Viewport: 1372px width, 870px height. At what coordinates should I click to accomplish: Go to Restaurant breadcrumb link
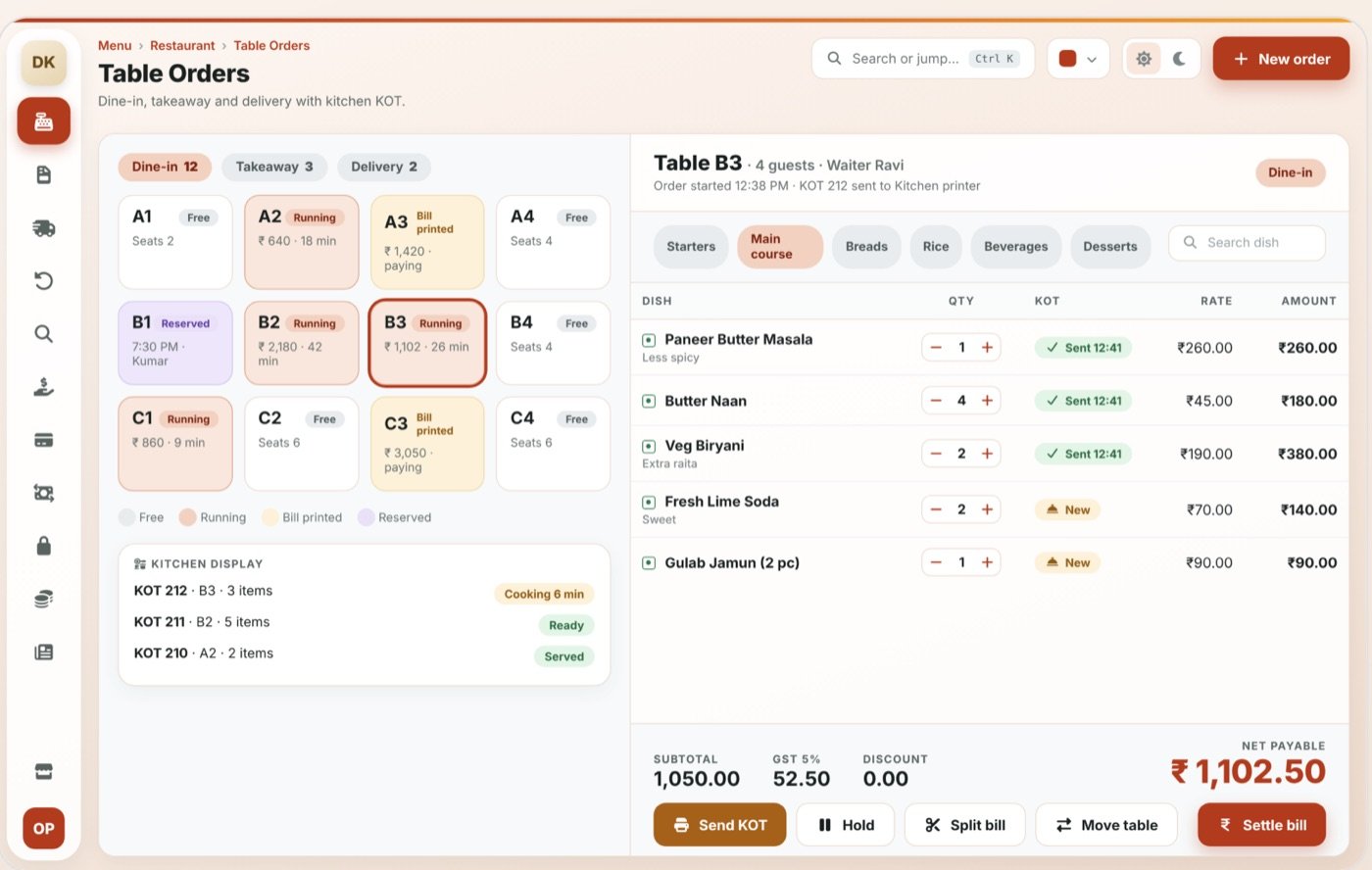[x=182, y=45]
